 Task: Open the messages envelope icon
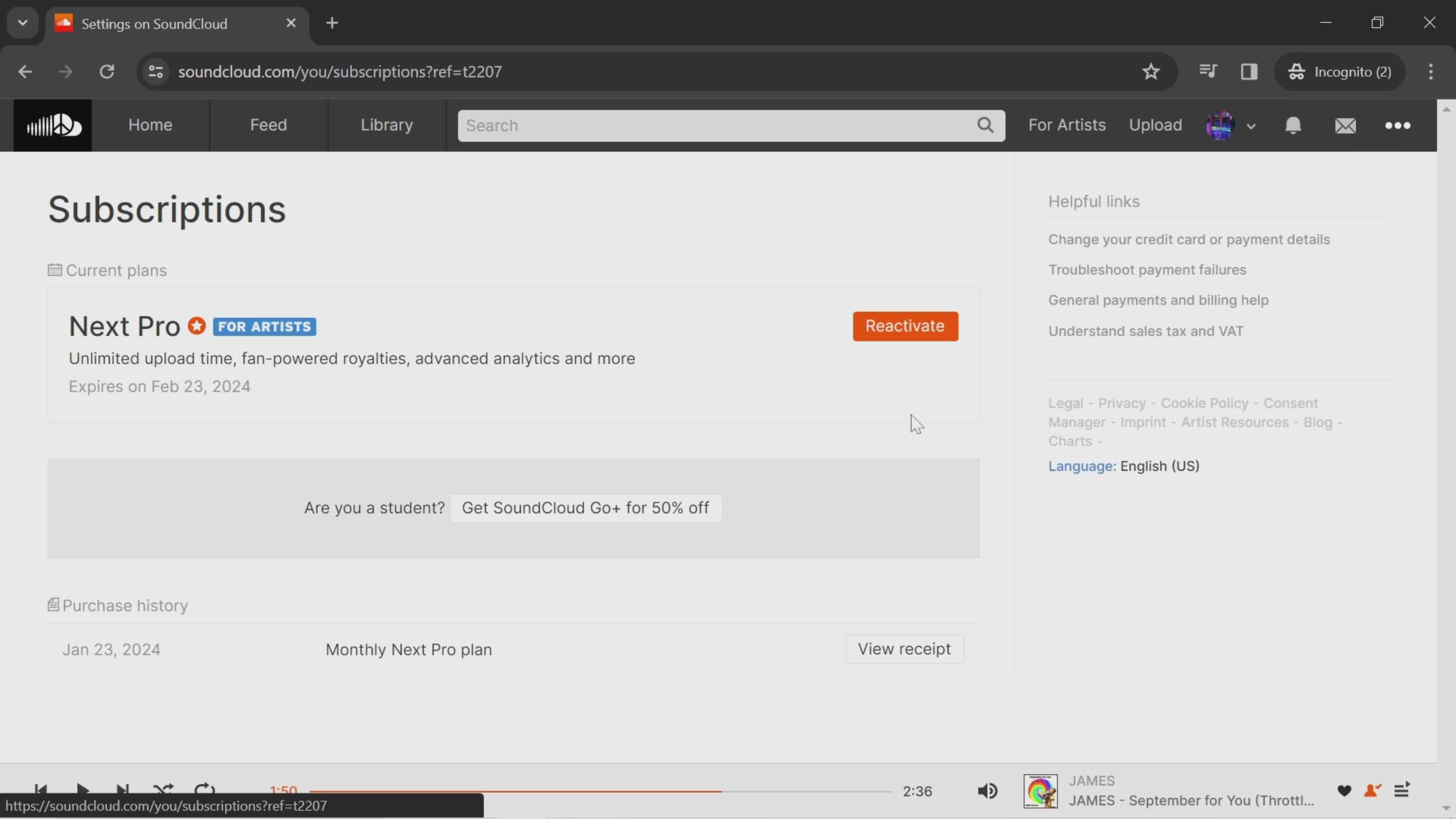1345,125
